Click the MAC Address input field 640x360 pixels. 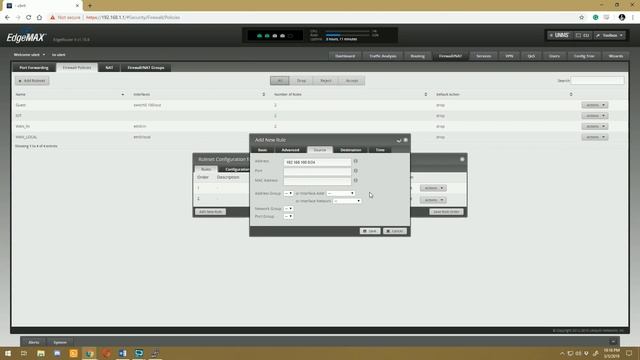(x=317, y=180)
